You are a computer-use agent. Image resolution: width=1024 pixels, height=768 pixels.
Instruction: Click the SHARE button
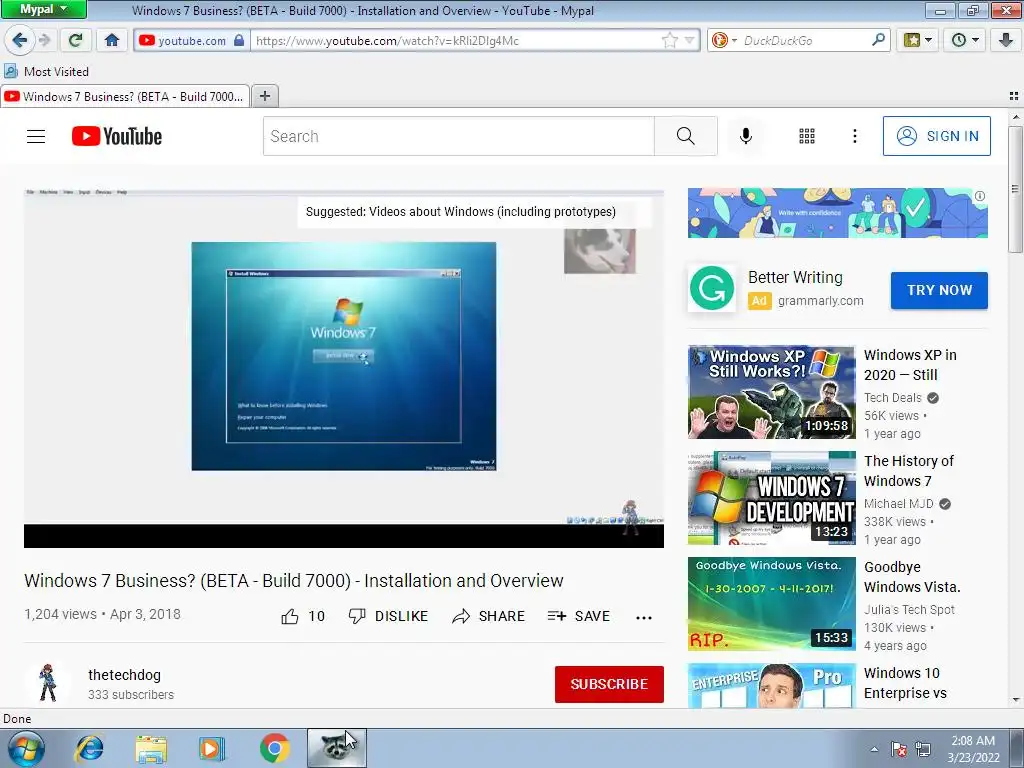pyautogui.click(x=488, y=616)
